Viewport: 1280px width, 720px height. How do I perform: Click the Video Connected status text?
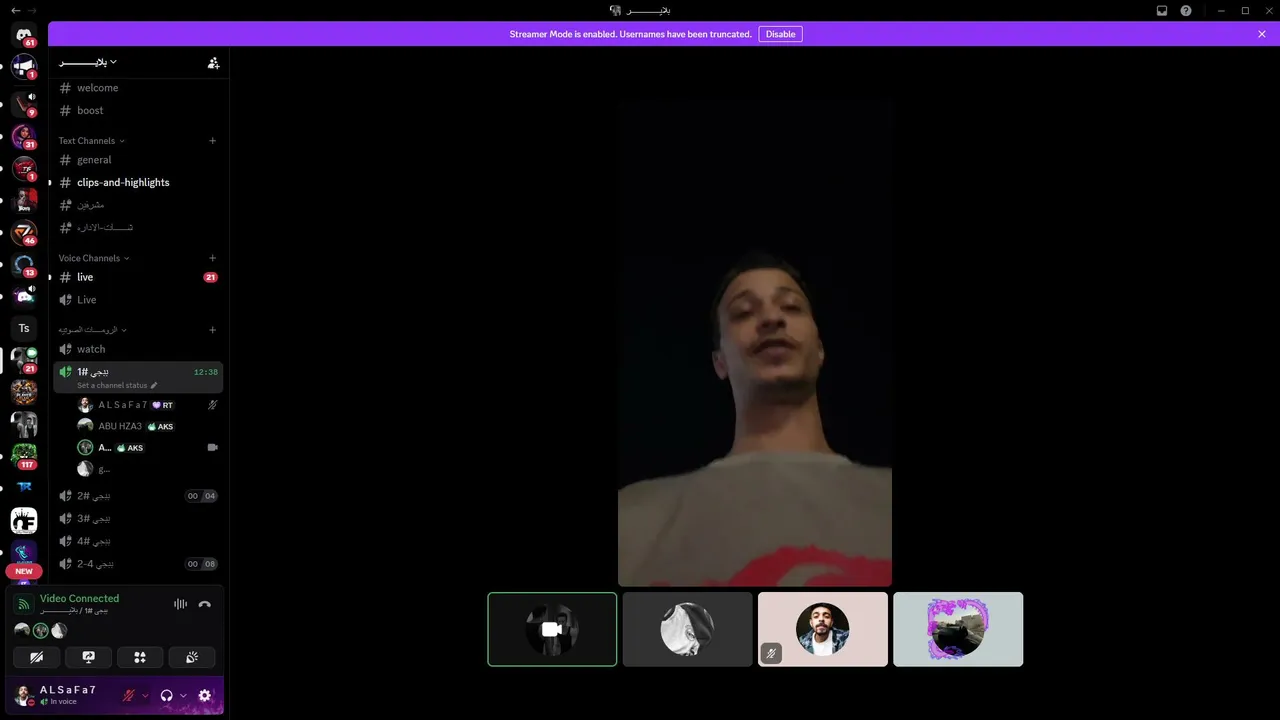[79, 598]
